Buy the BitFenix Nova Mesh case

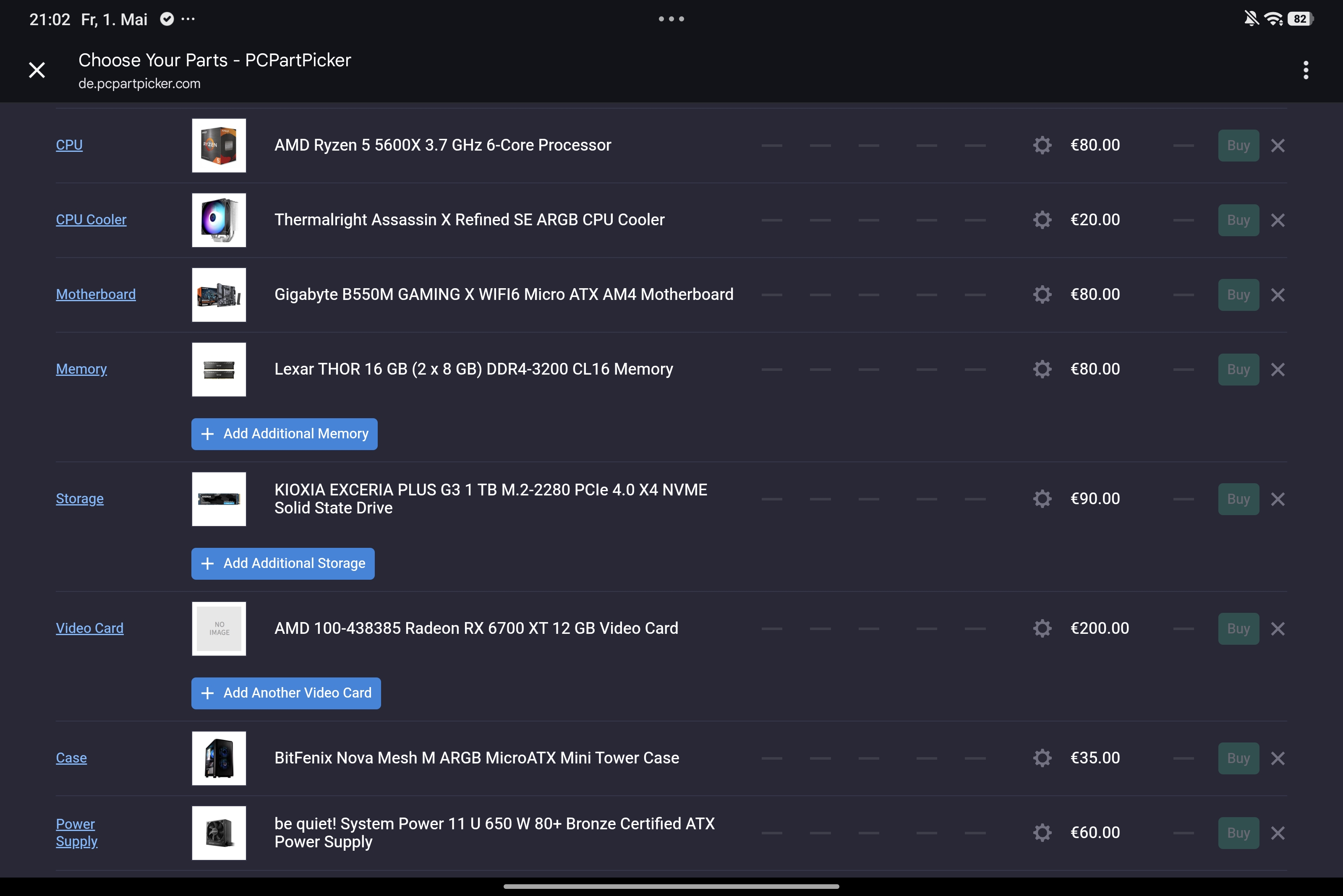(1238, 758)
